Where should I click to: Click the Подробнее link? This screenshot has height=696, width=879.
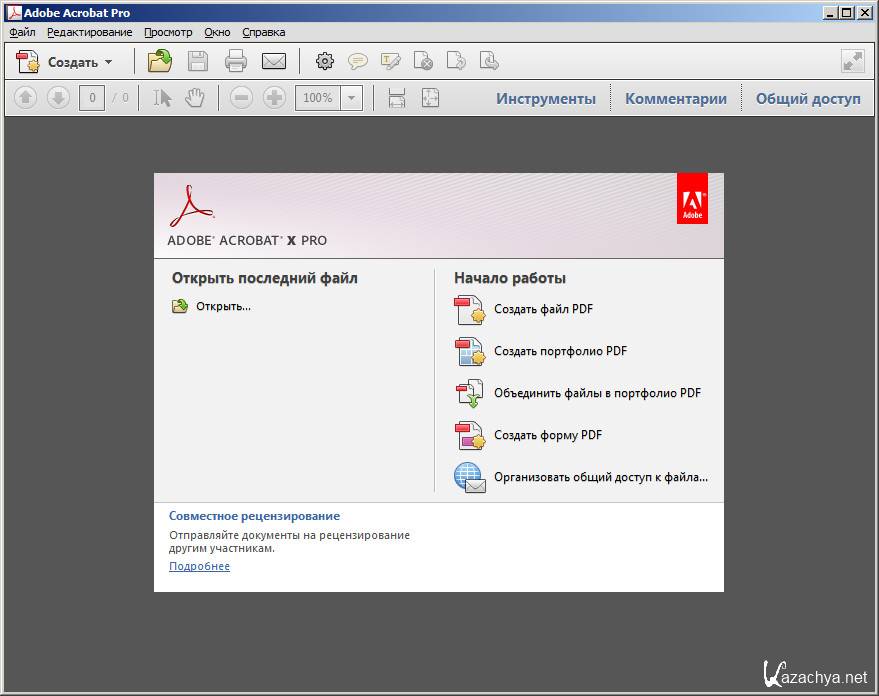pos(199,566)
